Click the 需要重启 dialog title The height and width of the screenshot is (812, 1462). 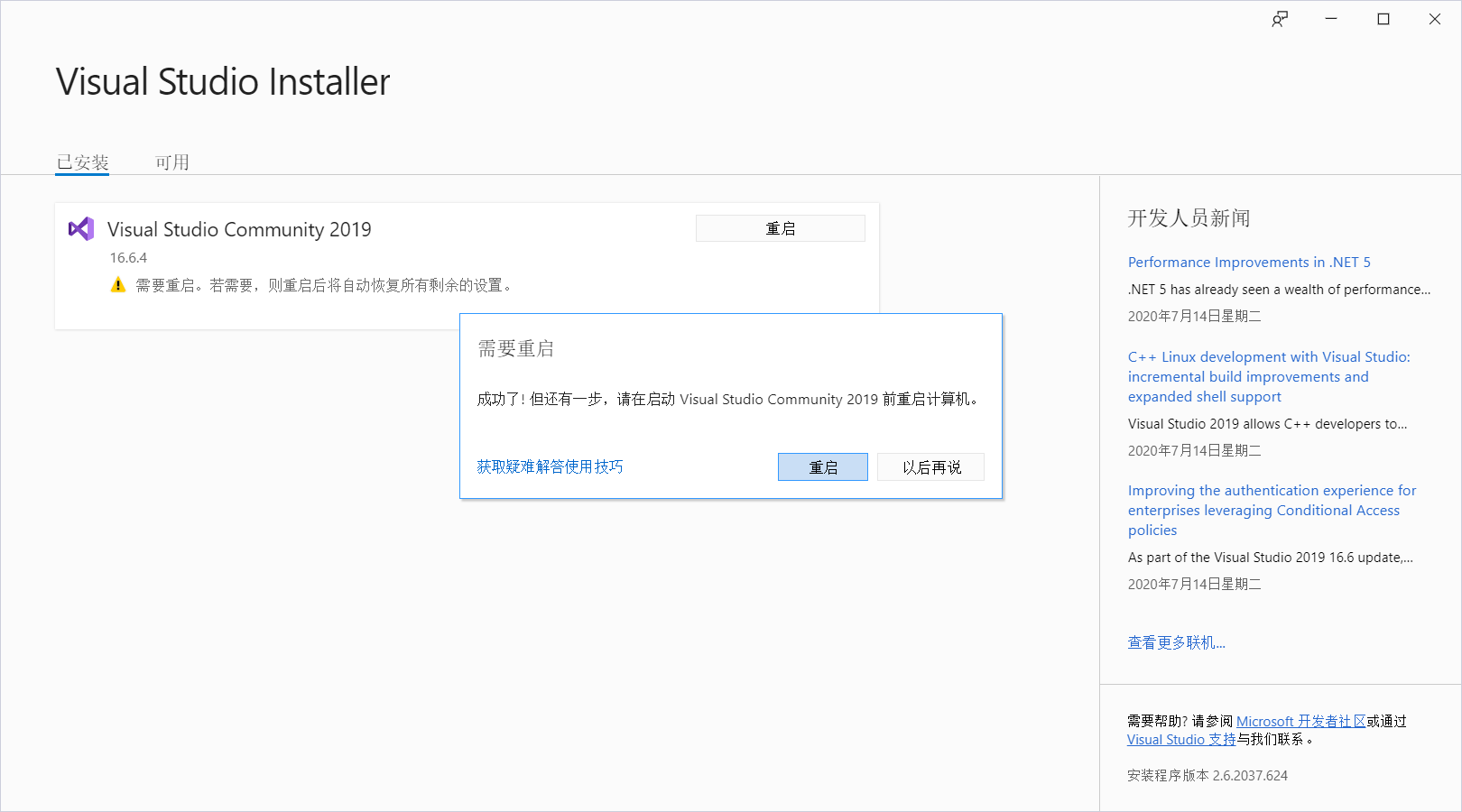515,348
